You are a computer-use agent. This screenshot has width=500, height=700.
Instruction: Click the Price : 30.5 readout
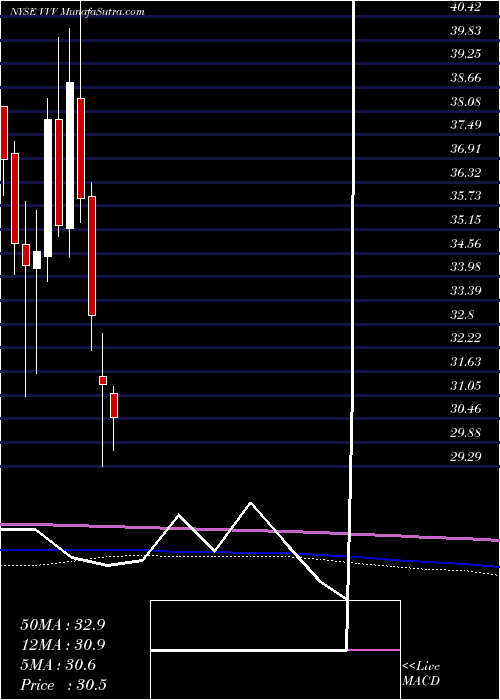coord(63,685)
